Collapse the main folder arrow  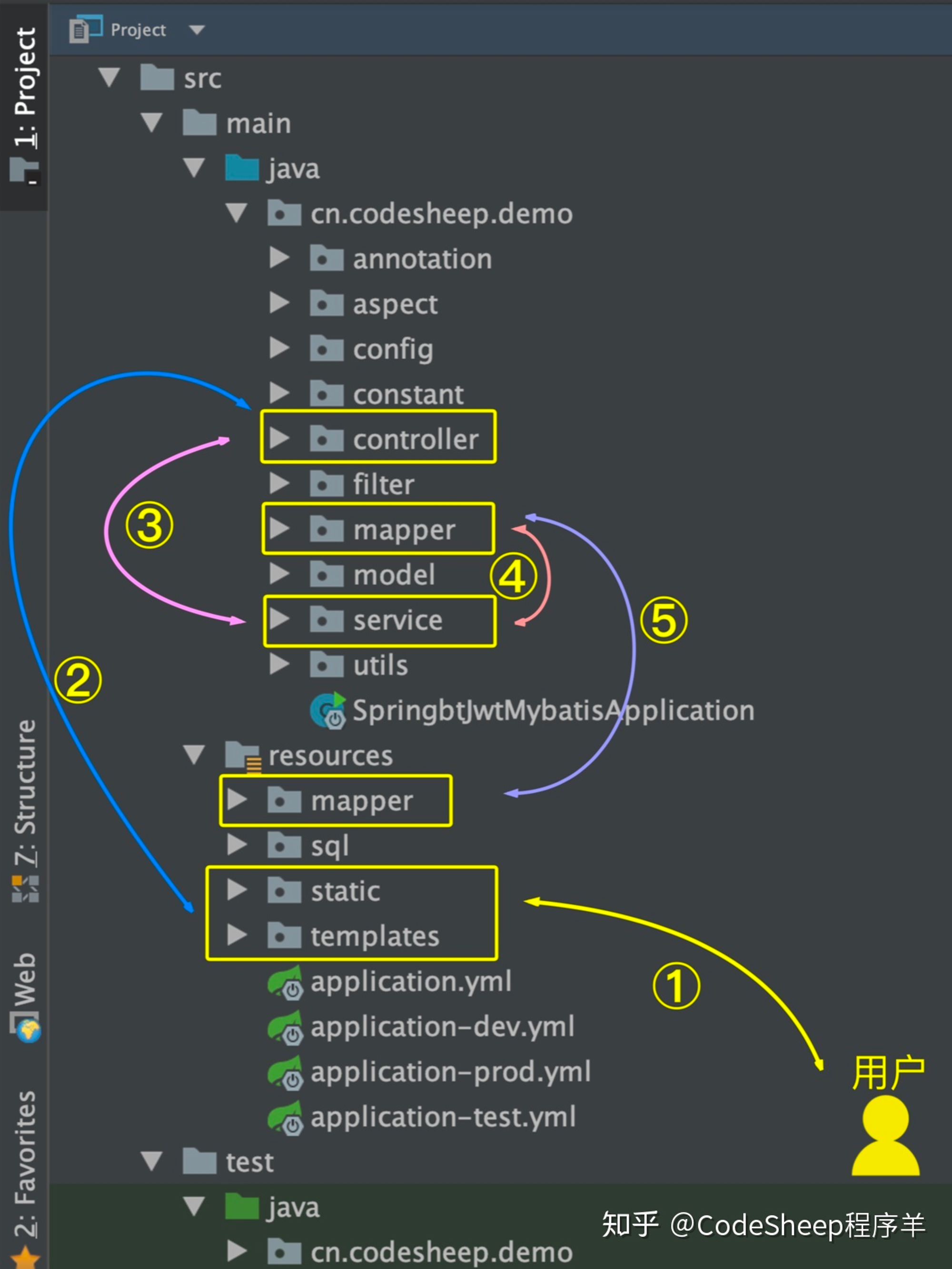coord(151,123)
